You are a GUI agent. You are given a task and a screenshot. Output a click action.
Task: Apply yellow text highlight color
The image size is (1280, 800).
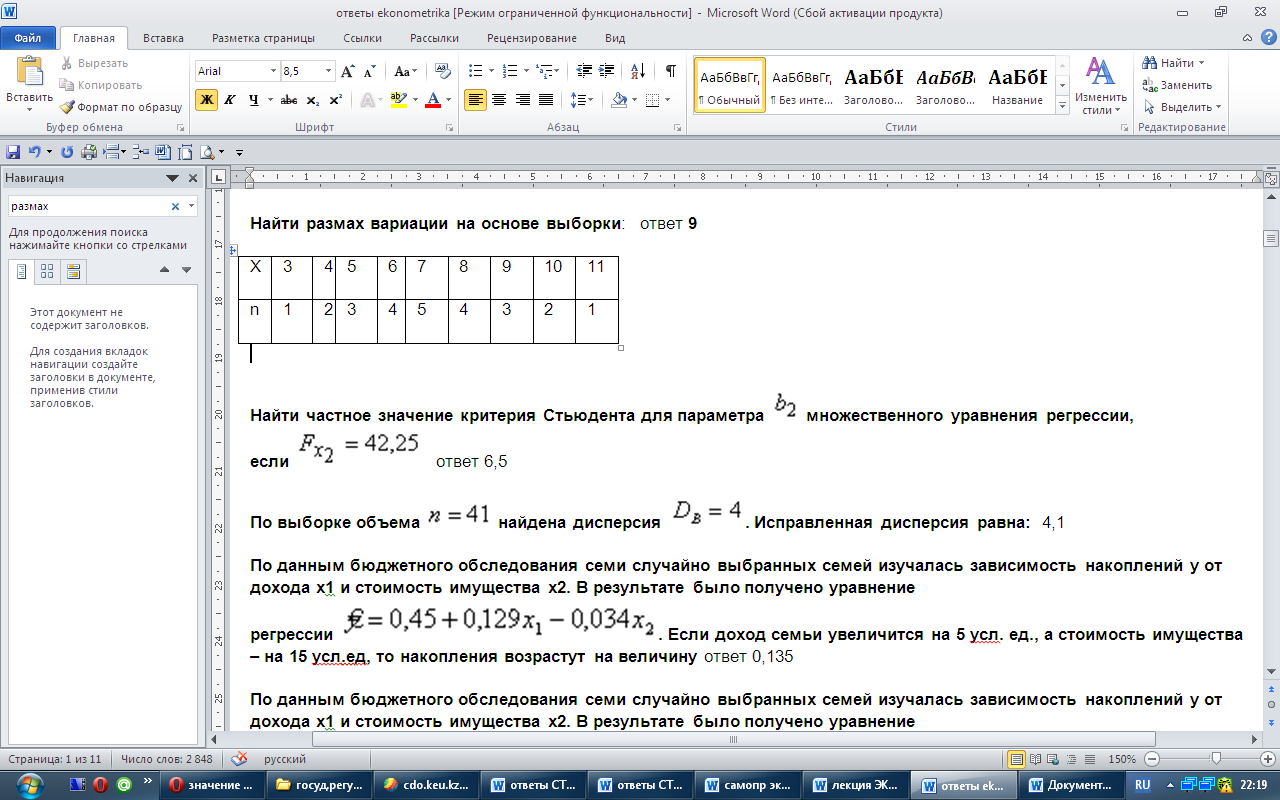pyautogui.click(x=398, y=100)
